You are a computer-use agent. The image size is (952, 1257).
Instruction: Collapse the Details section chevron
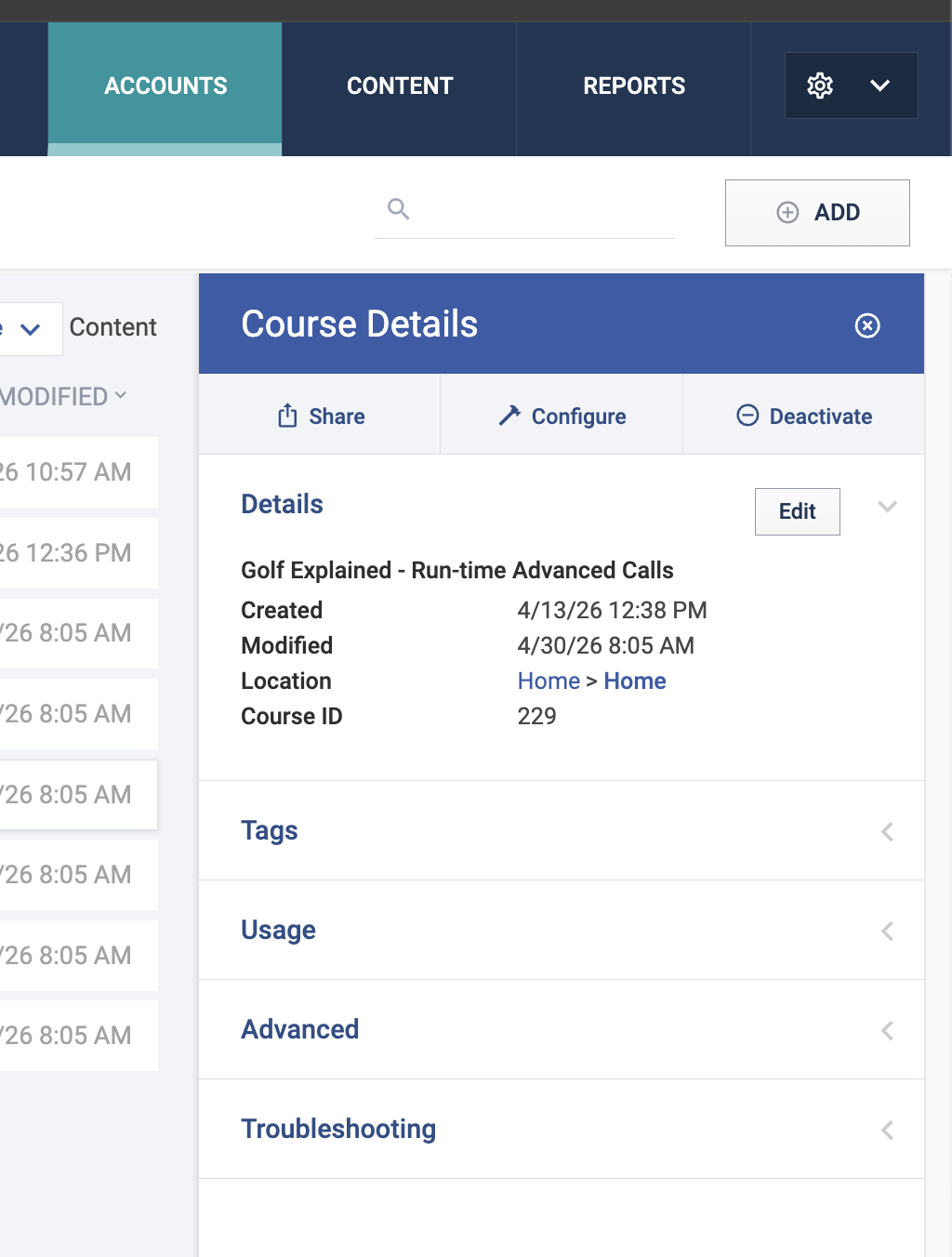888,507
